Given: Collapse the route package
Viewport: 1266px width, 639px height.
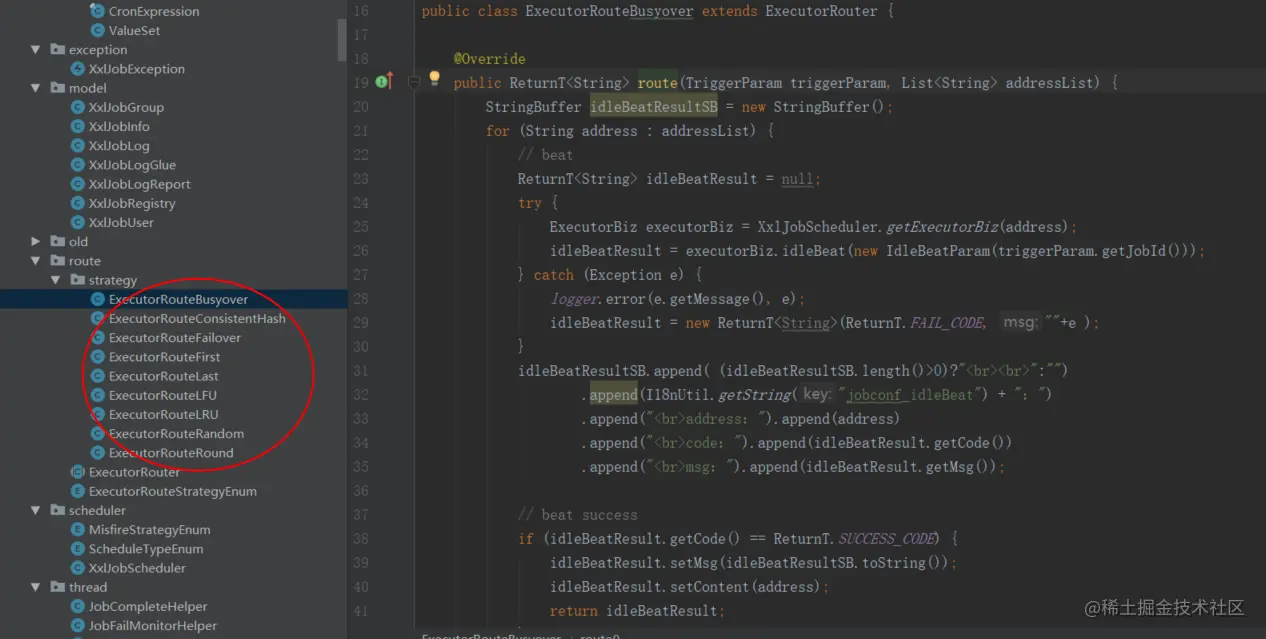Looking at the screenshot, I should coord(36,261).
